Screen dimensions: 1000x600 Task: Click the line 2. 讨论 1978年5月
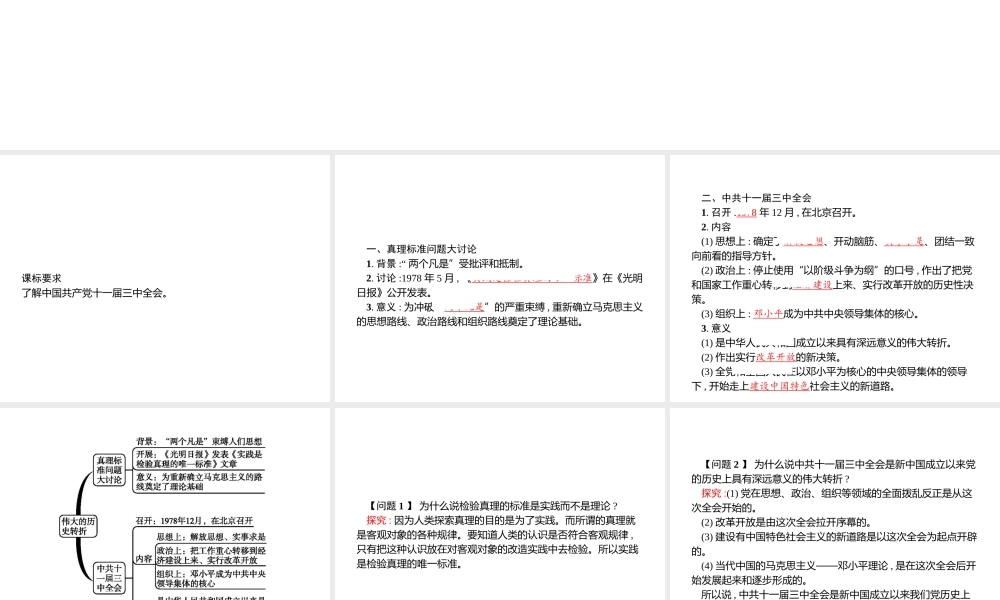point(504,278)
